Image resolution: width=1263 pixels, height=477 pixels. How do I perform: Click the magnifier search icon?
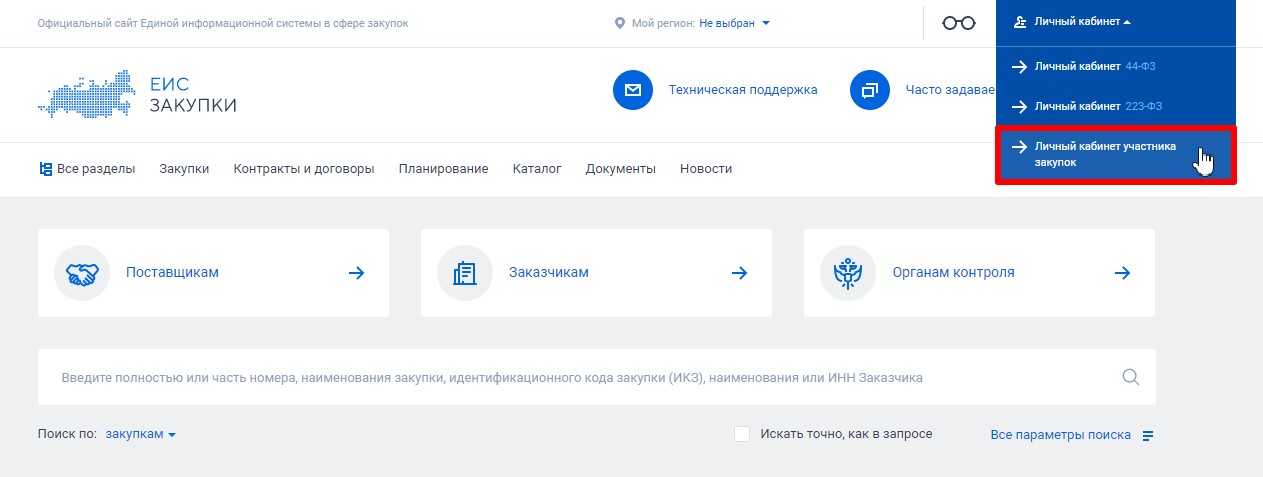tap(1131, 377)
